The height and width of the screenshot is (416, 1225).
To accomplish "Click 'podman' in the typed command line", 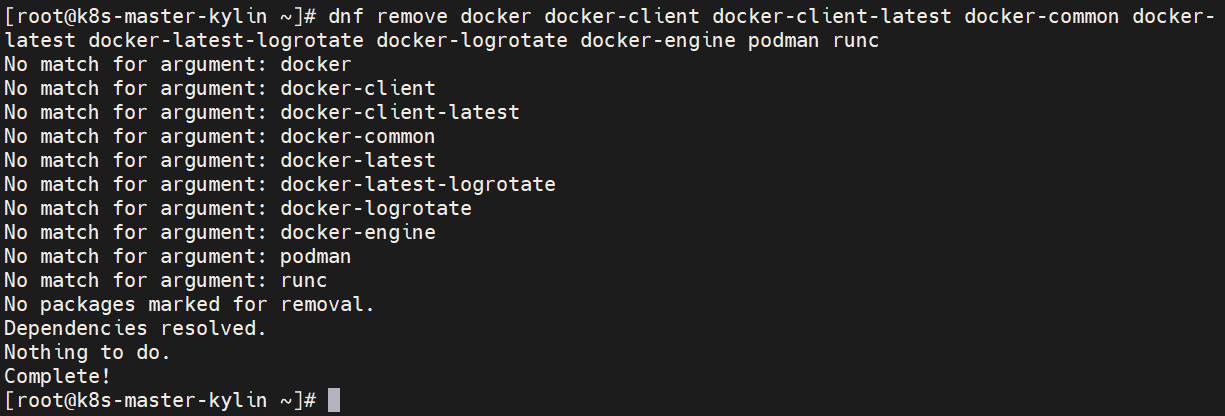I will point(785,41).
